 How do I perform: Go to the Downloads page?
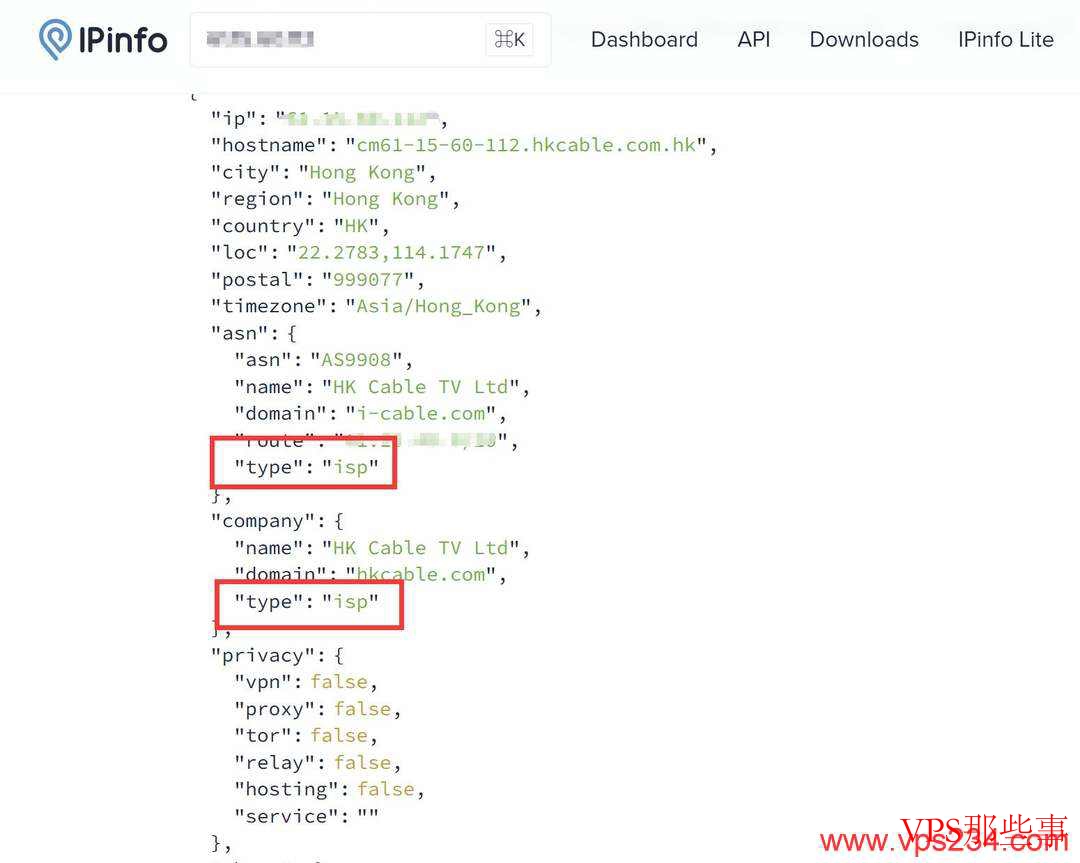tap(864, 40)
